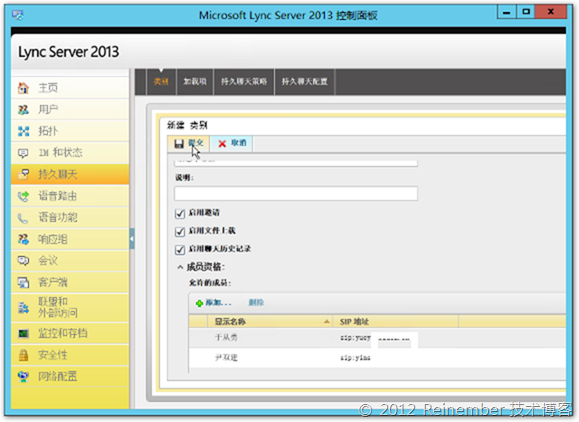579x422 pixels.
Task: Click 删除 to remove member
Action: click(x=256, y=303)
